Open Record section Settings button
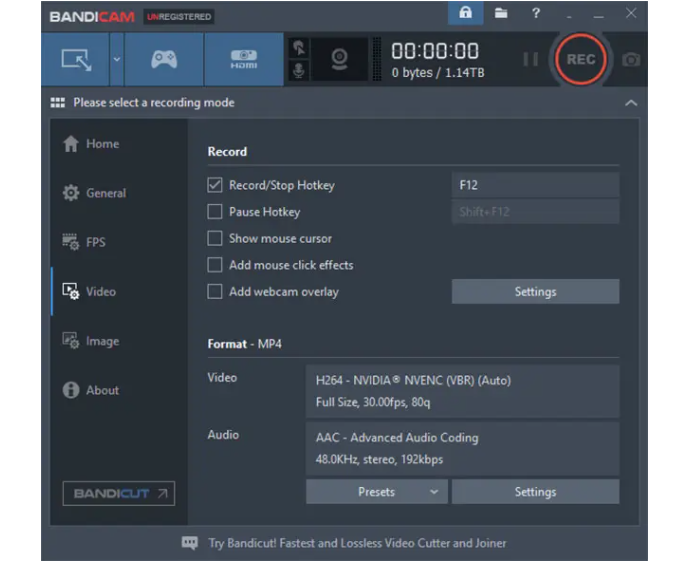Screen dimensions: 700x562 pyautogui.click(x=535, y=291)
